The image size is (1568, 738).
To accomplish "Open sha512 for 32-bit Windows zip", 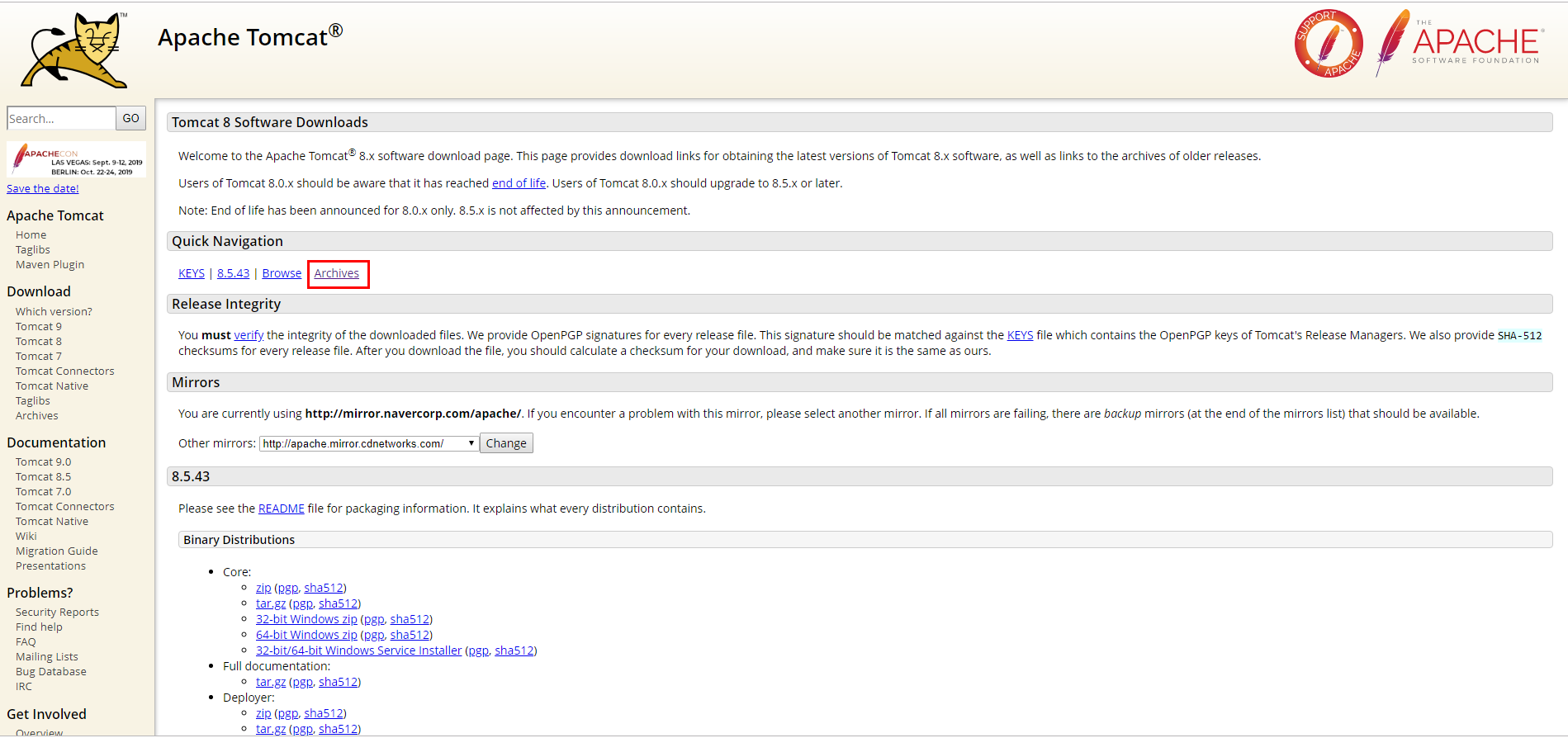I will point(410,619).
